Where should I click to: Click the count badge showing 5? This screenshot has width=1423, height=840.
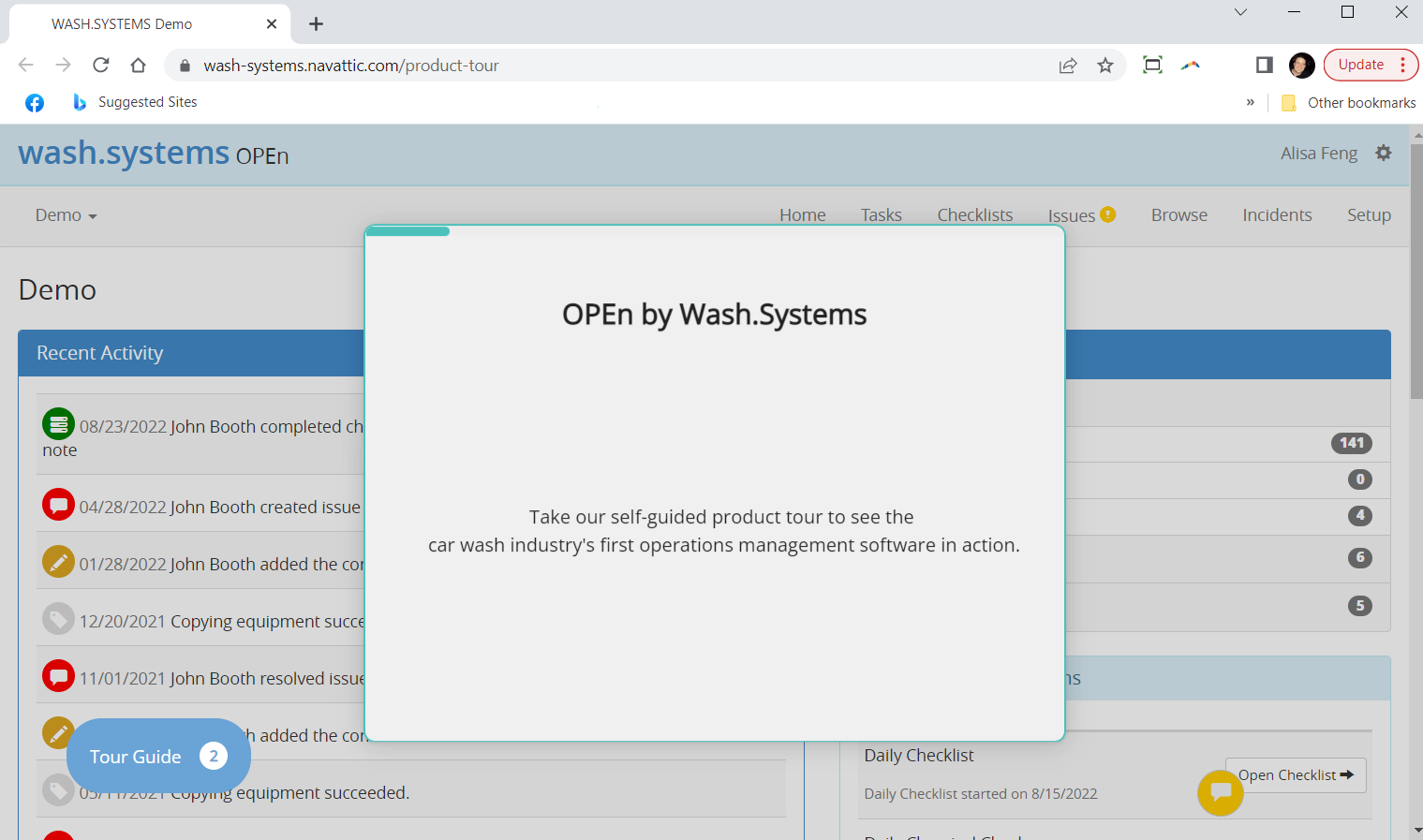click(x=1359, y=605)
